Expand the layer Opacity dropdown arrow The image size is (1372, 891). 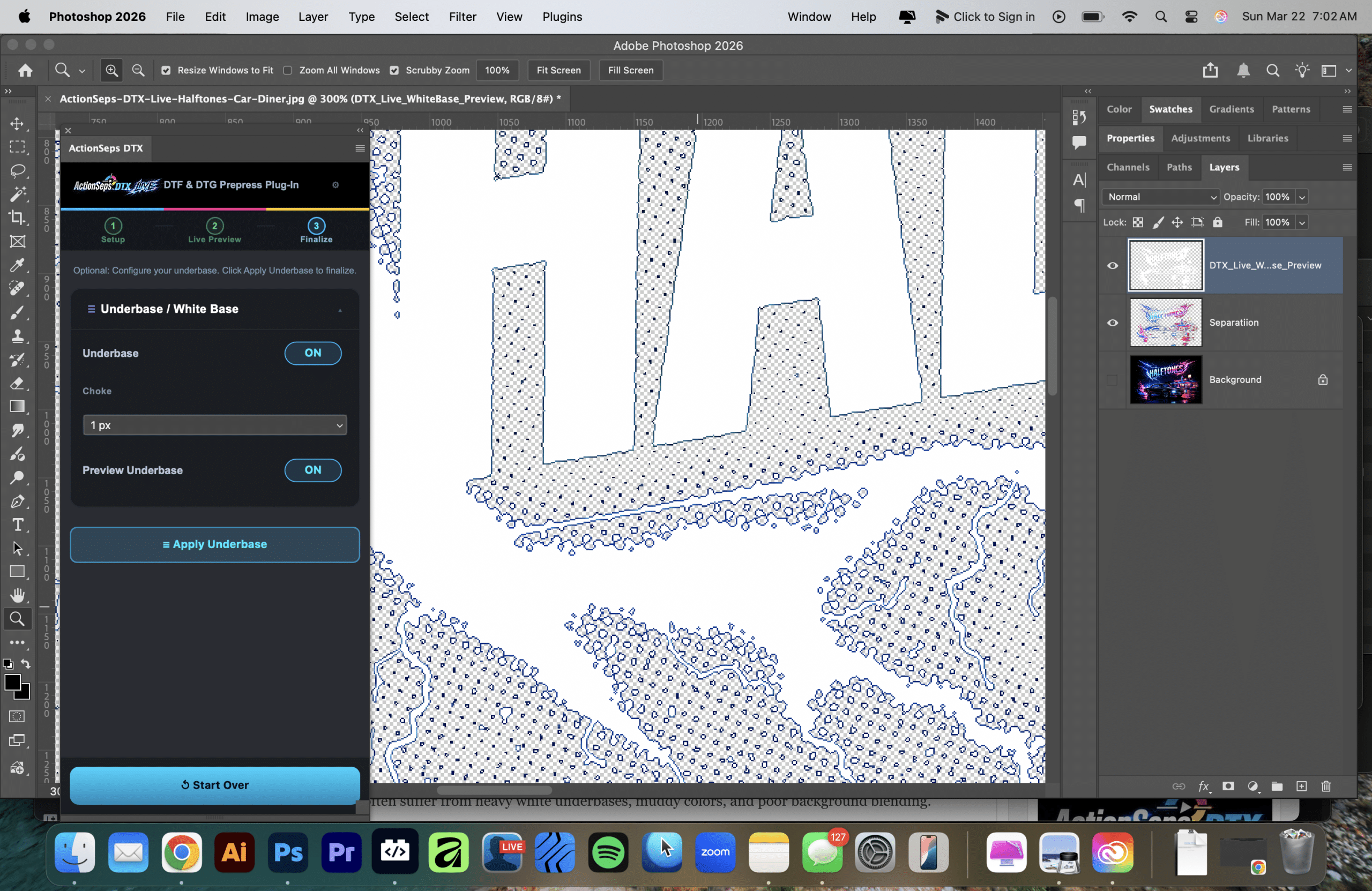(1302, 197)
